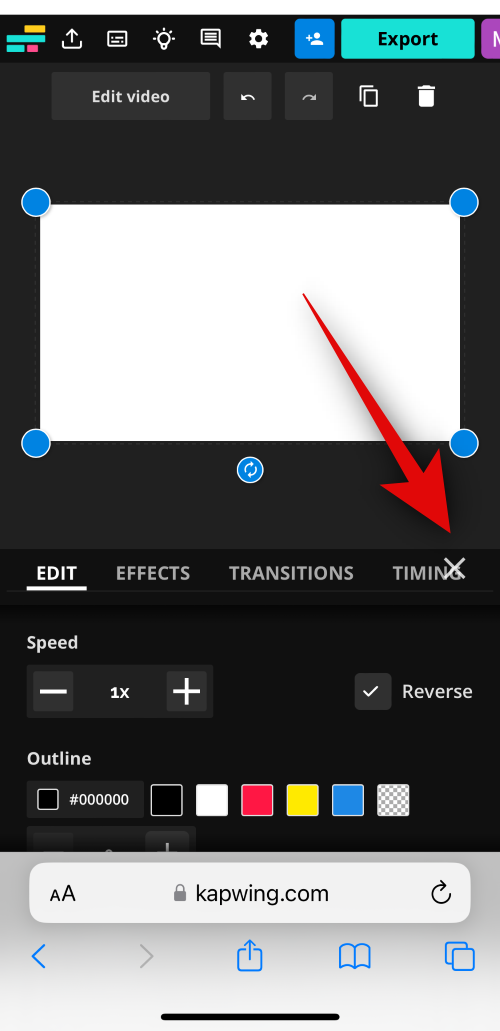The image size is (500, 1031).
Task: Select the red outline color swatch
Action: [257, 800]
